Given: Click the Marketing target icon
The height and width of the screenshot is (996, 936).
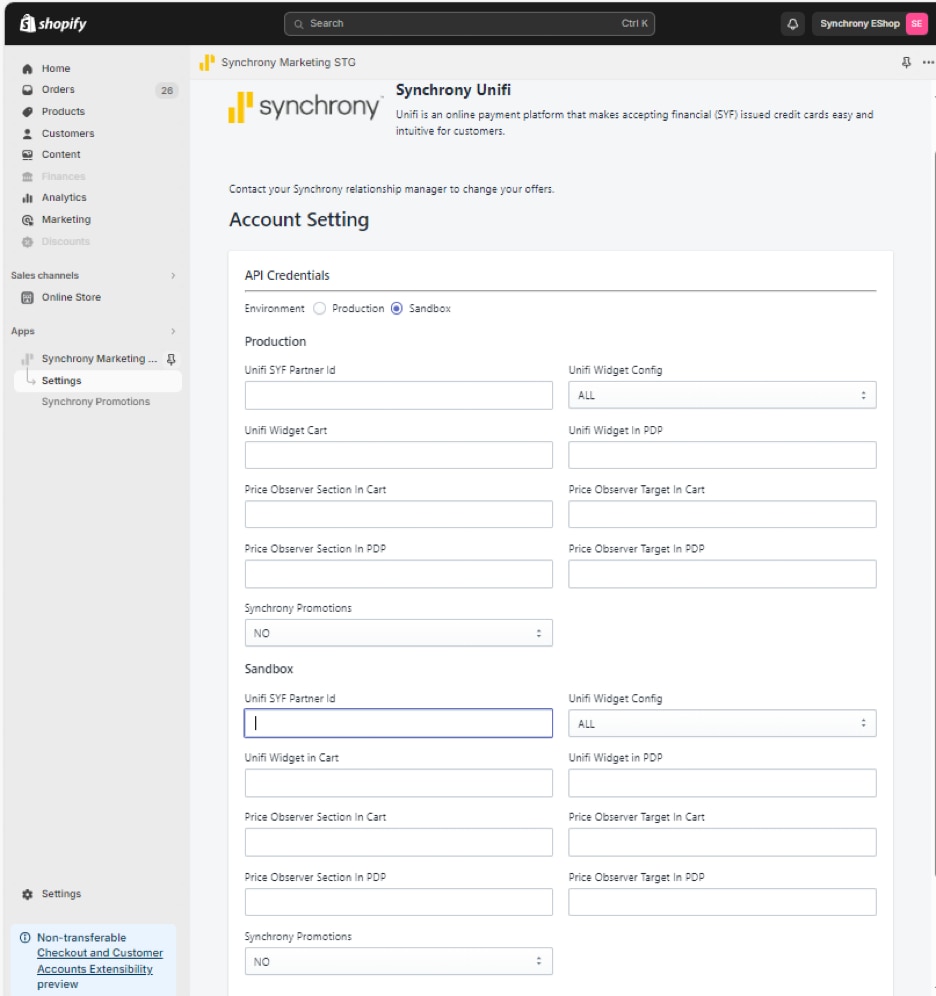Looking at the screenshot, I should (27, 220).
